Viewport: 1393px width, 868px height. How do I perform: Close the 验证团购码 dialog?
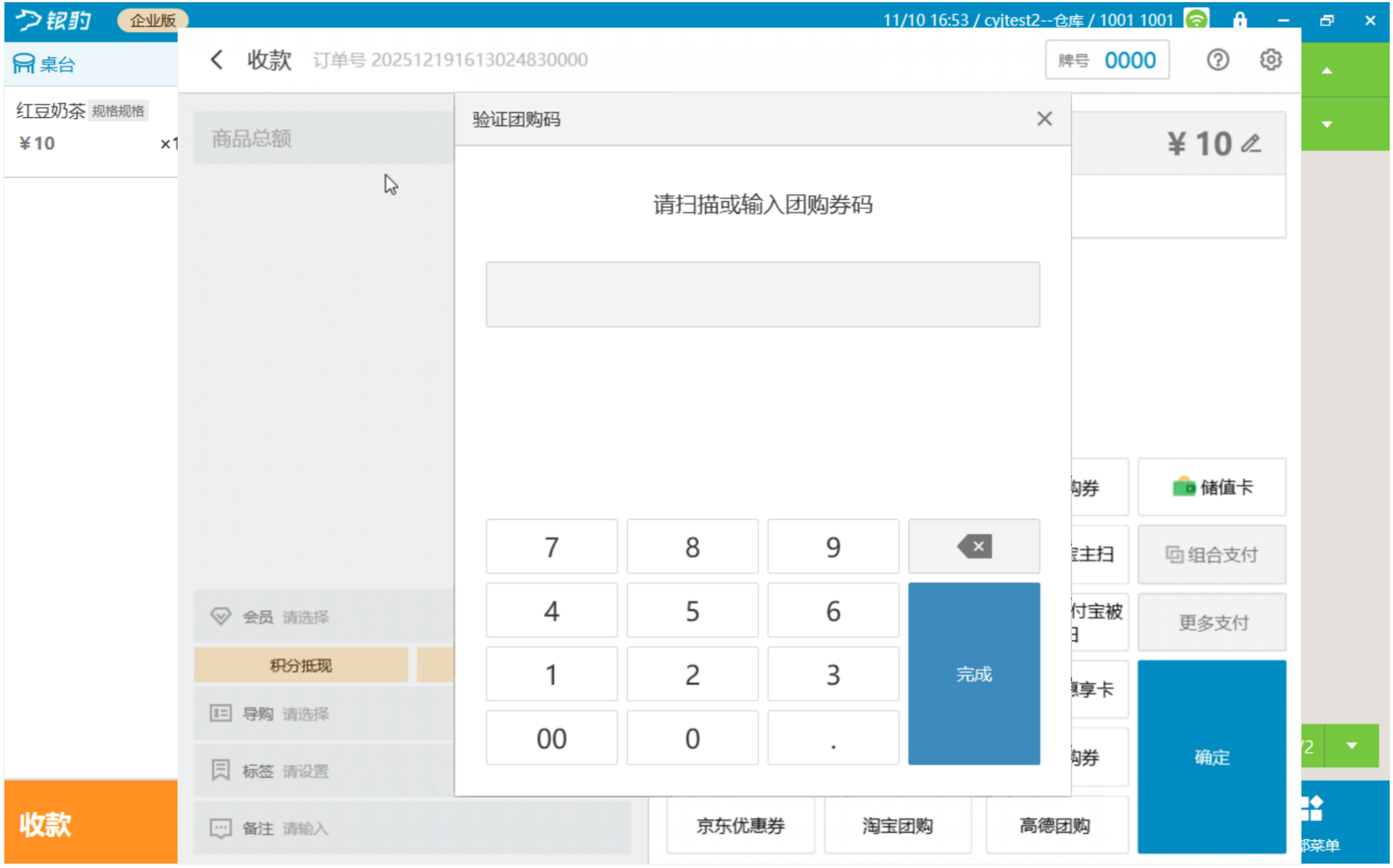coord(1044,119)
